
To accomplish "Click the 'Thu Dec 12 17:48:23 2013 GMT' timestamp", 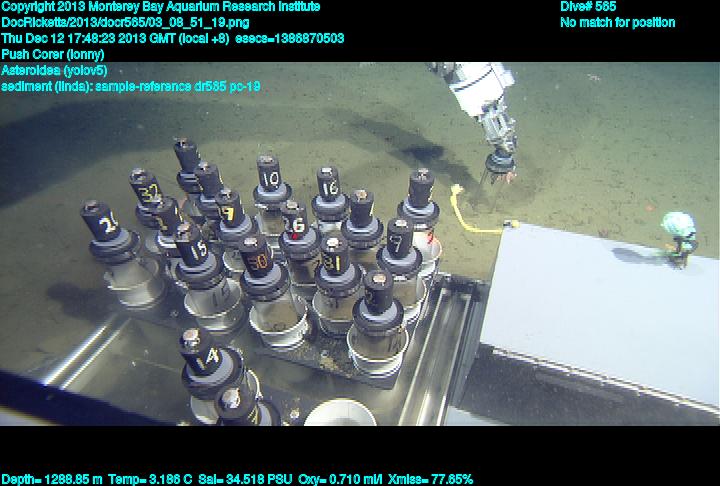I will pyautogui.click(x=89, y=38).
